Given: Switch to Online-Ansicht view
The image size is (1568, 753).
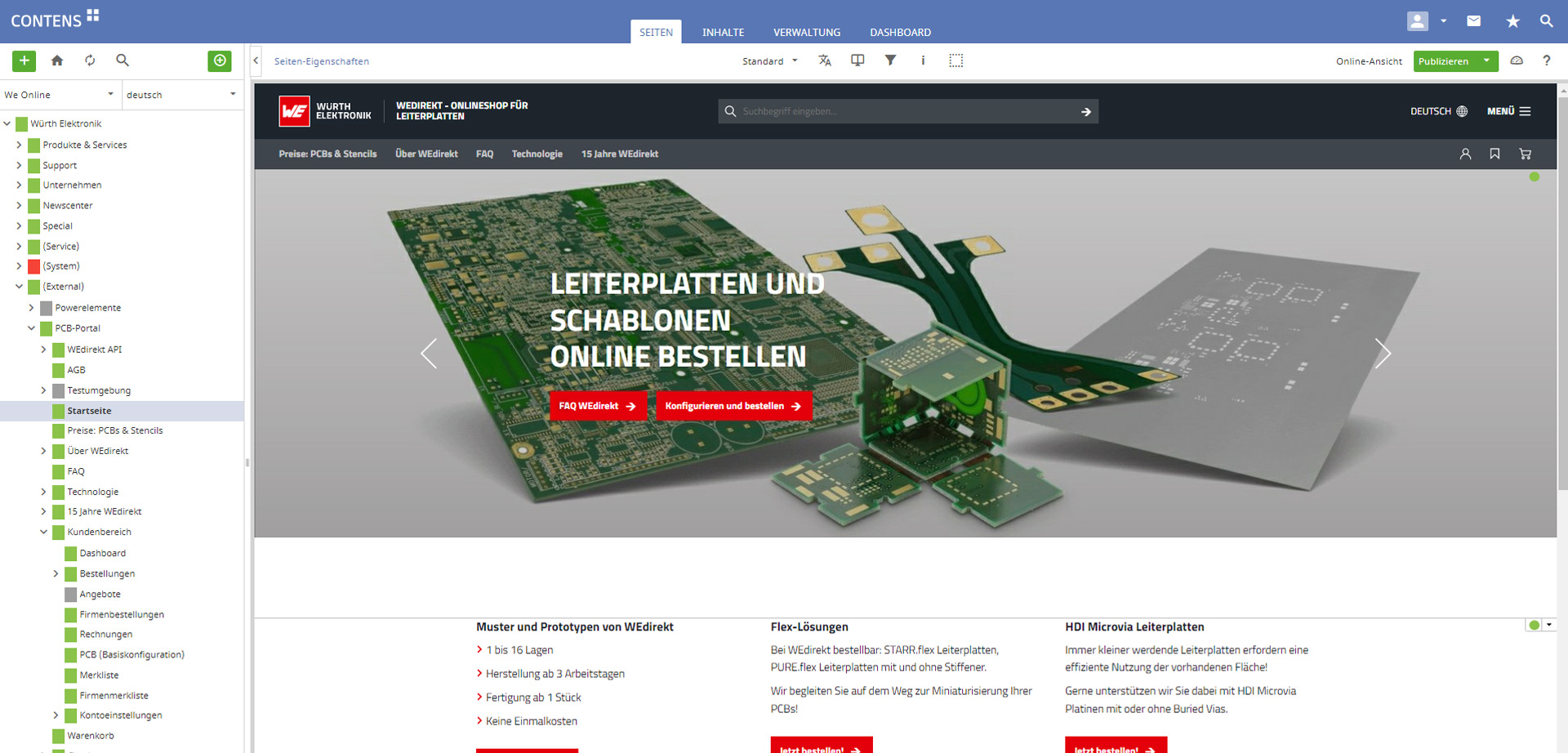Looking at the screenshot, I should [x=1369, y=61].
